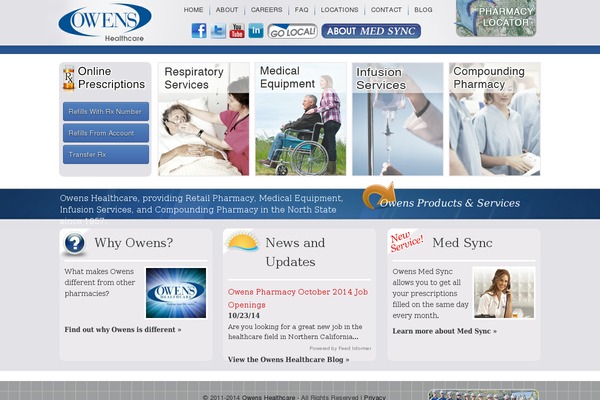This screenshot has height=400, width=600.
Task: Follow Find out why Owens is different link
Action: 123,330
